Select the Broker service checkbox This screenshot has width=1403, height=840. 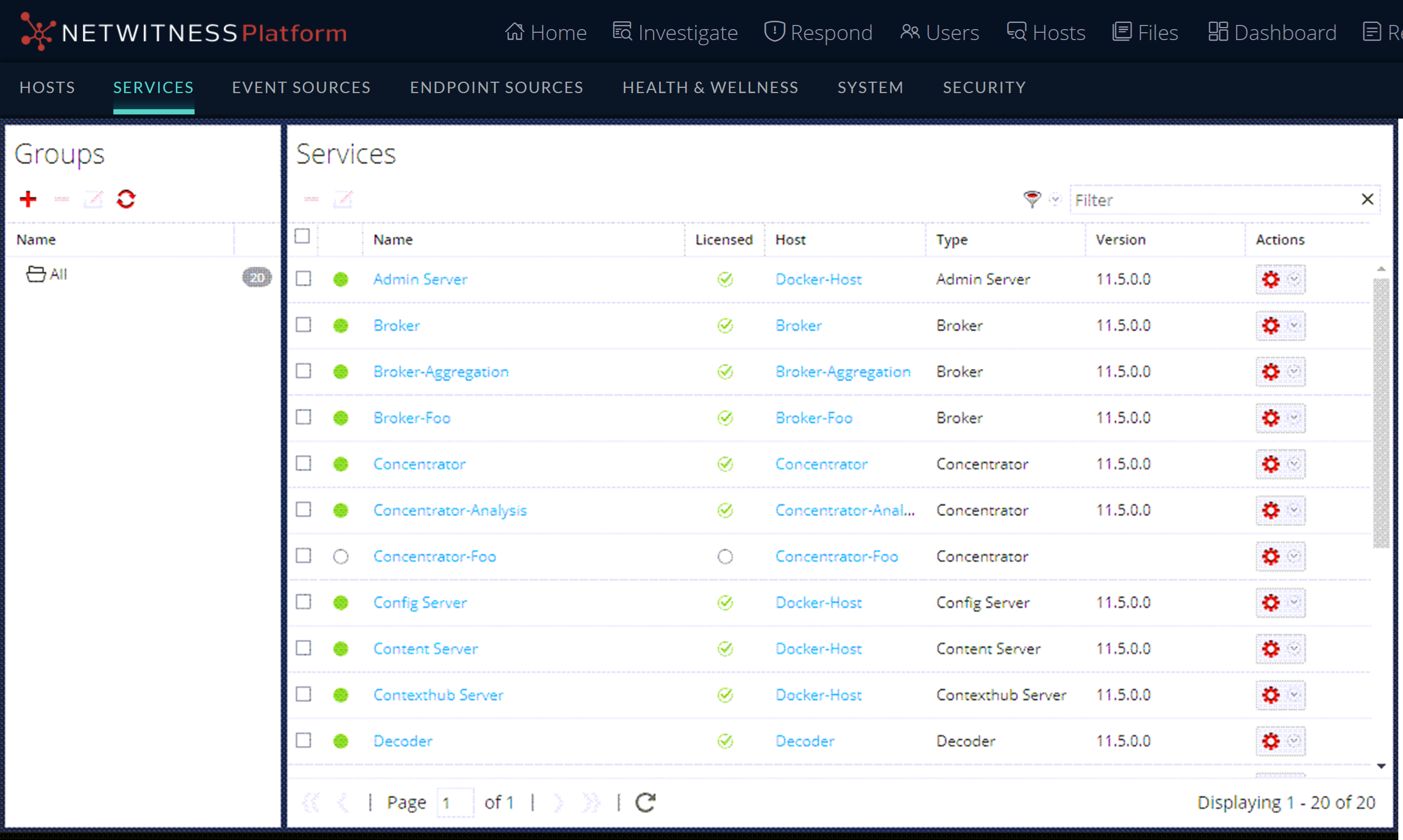tap(303, 325)
